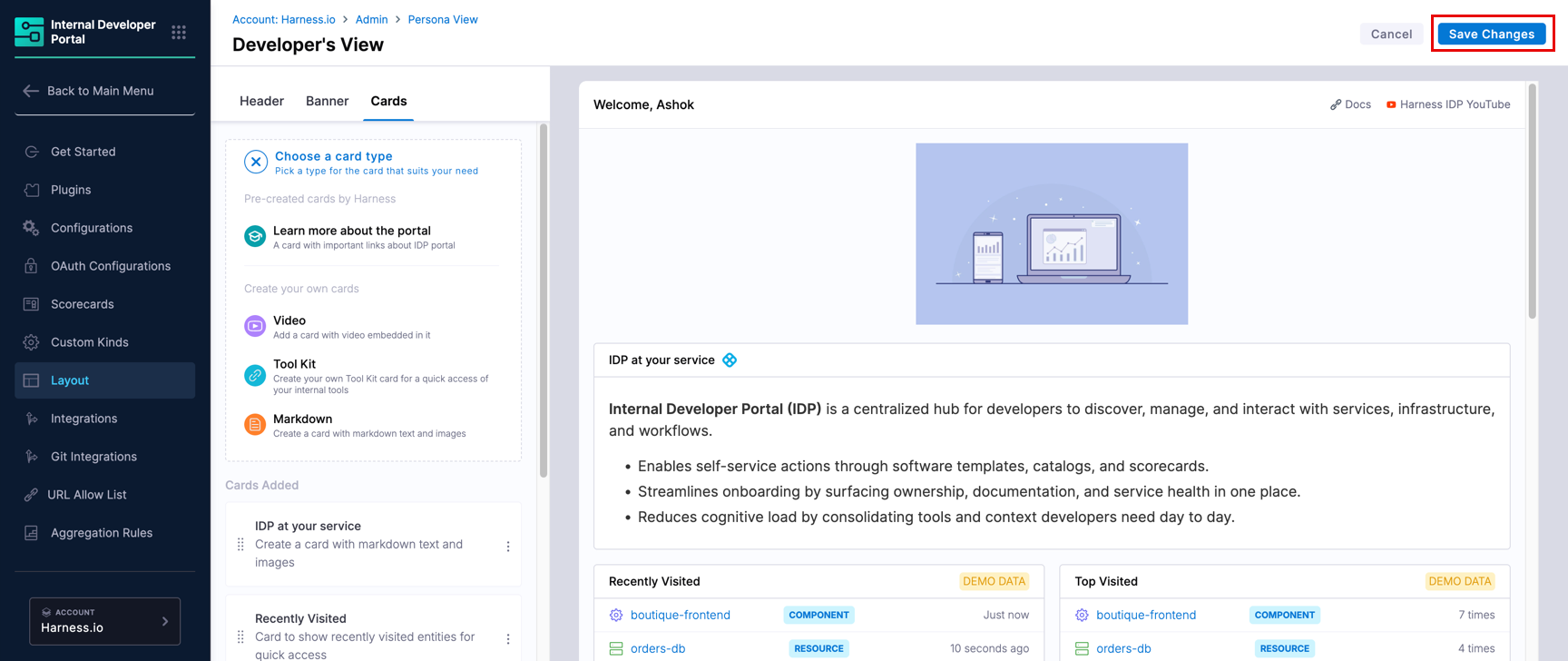The height and width of the screenshot is (661, 1568).
Task: Click the OAuth Configurations lock icon
Action: [x=32, y=266]
